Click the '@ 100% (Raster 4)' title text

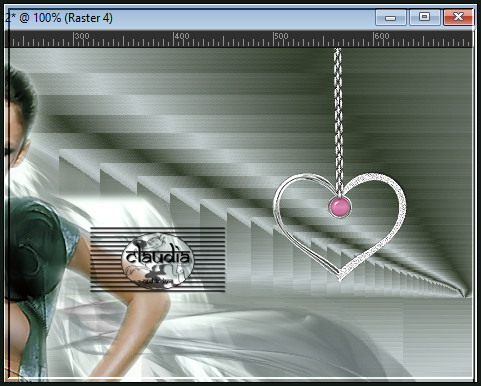point(66,18)
